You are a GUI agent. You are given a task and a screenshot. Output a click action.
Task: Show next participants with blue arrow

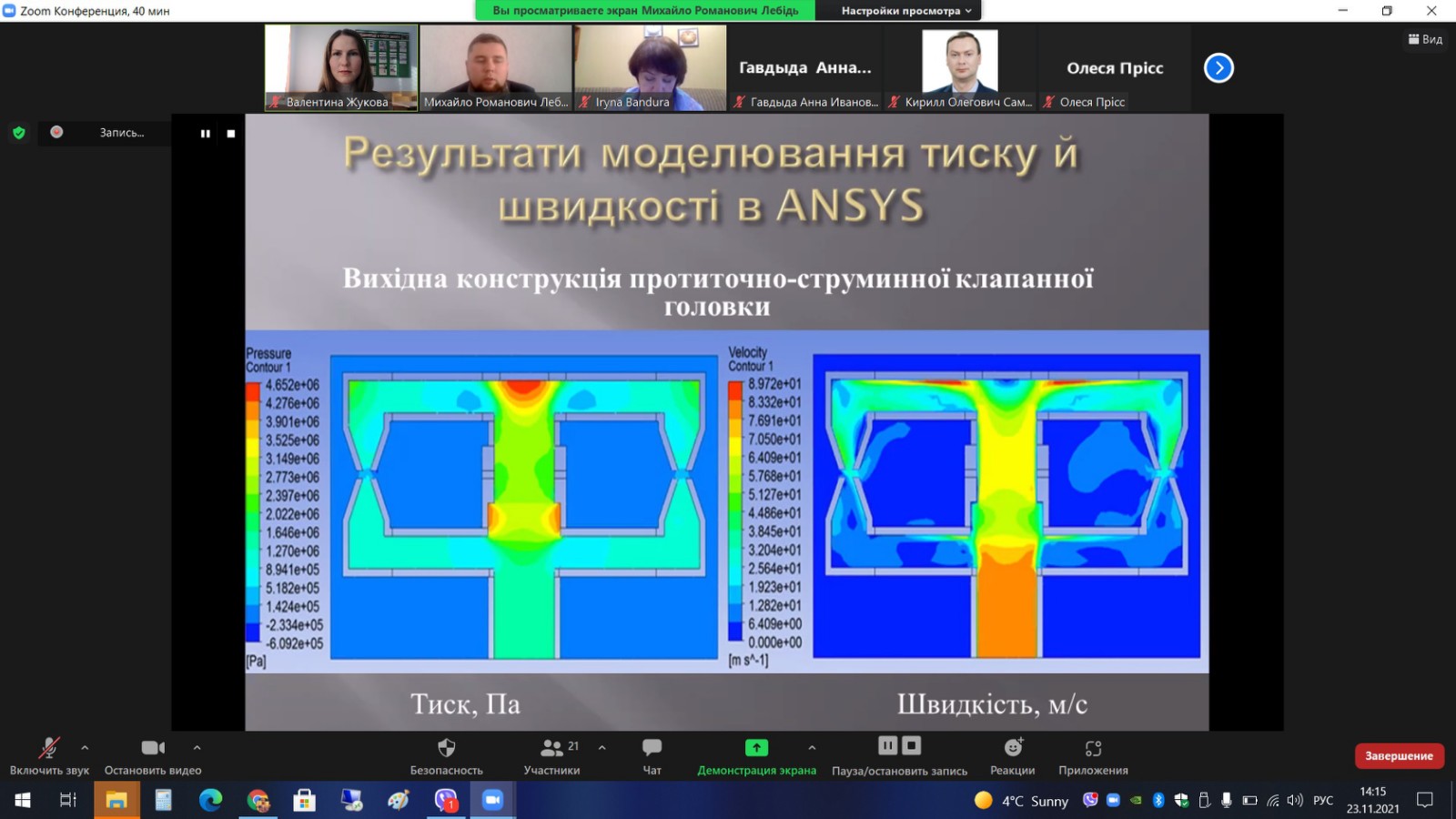click(x=1218, y=68)
